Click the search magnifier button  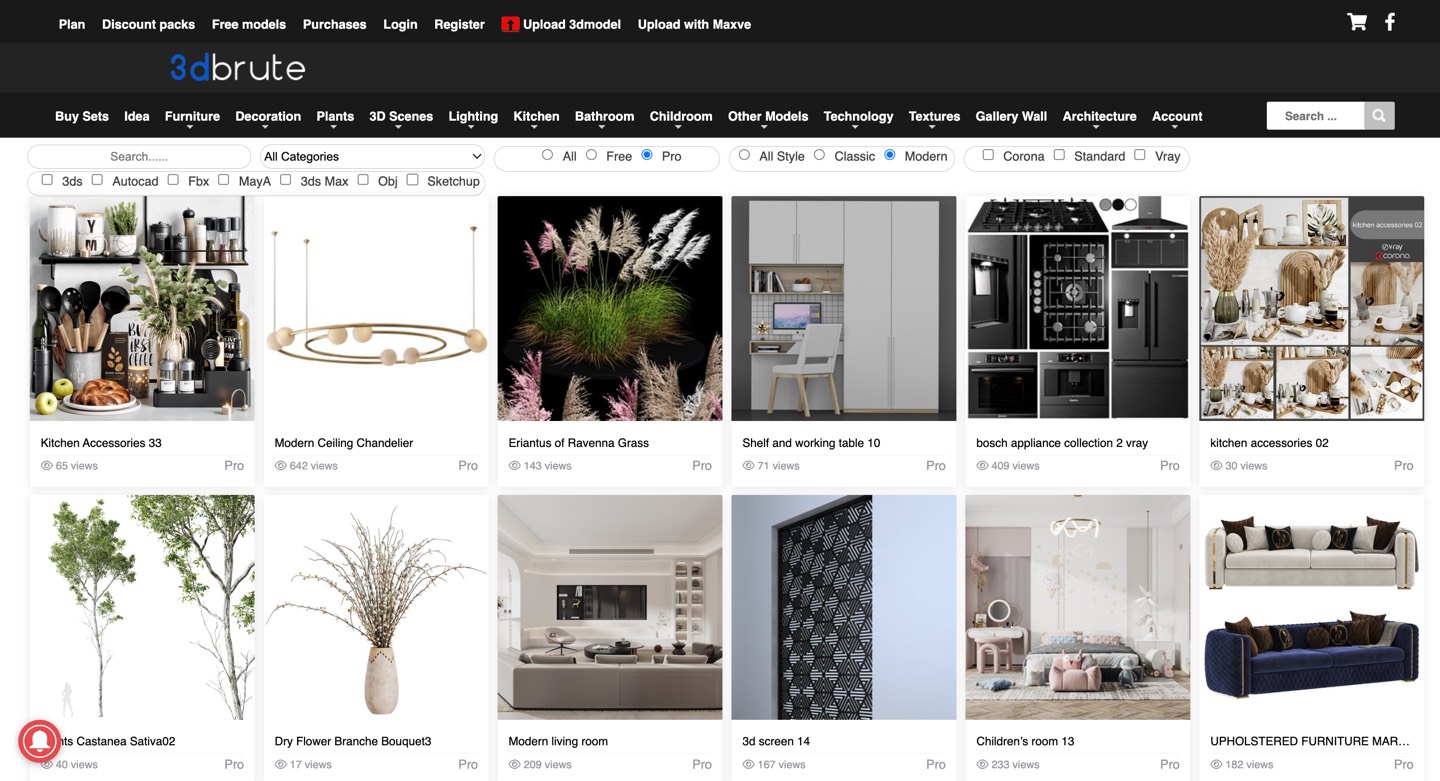click(1379, 116)
